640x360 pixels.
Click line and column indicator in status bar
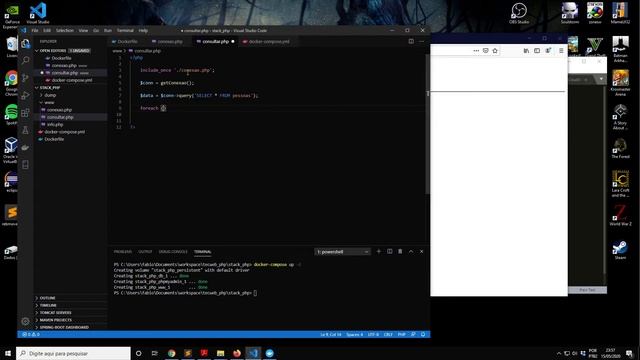331,334
